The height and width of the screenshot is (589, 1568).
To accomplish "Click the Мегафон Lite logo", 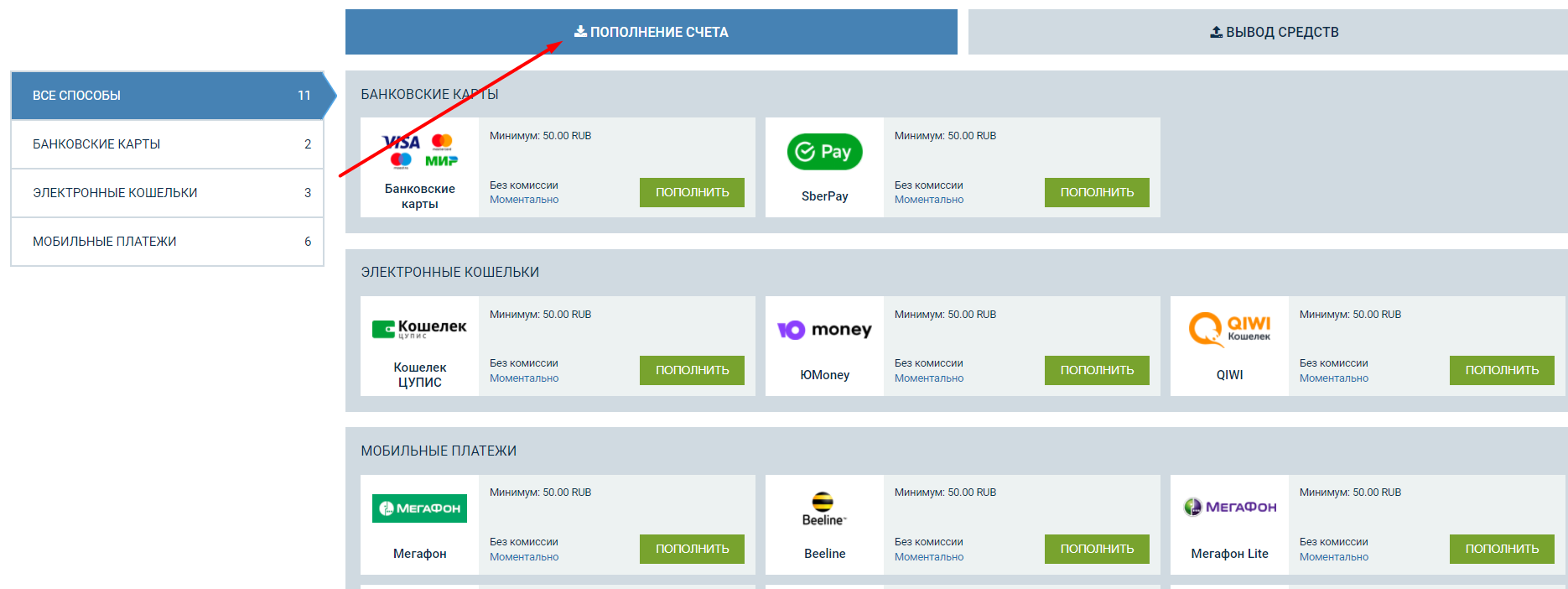I will click(1230, 507).
